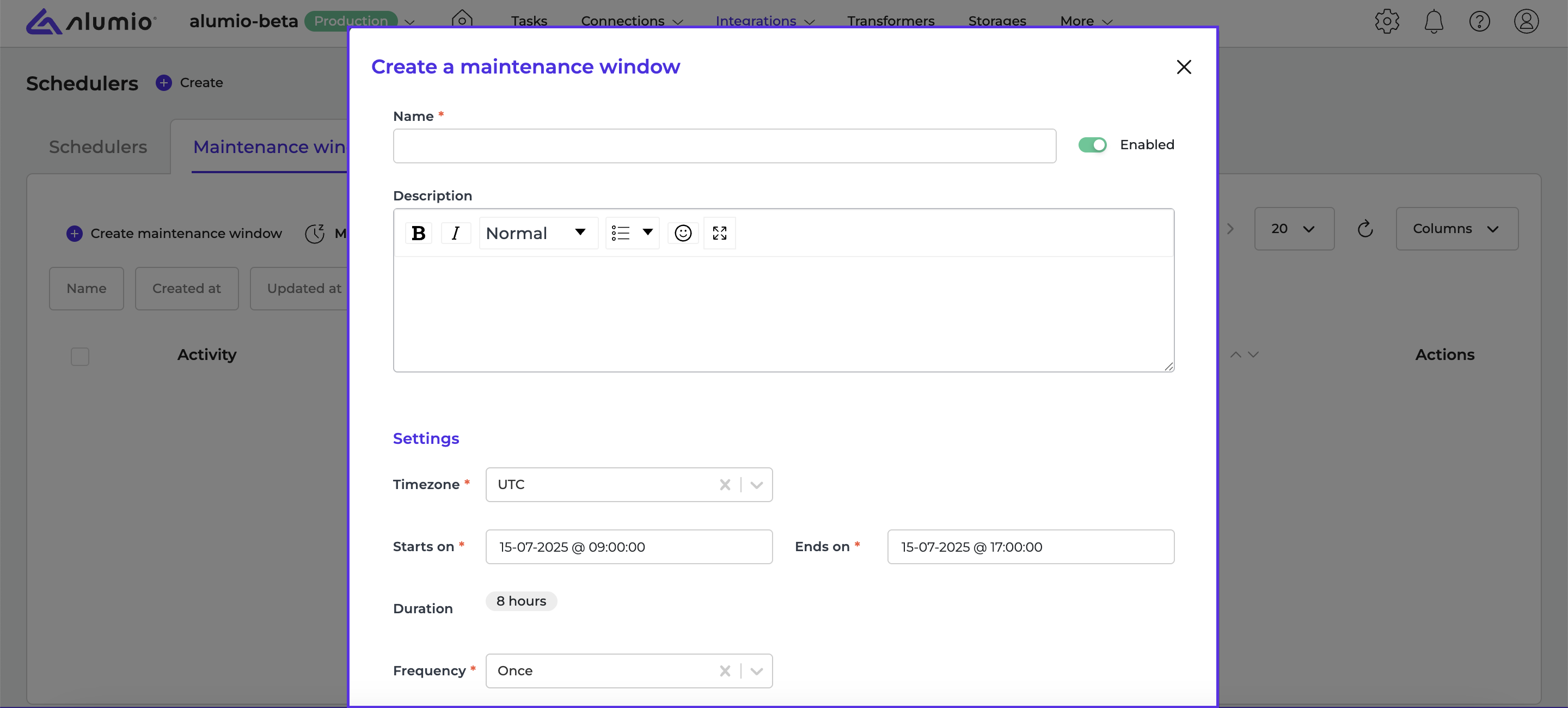The image size is (1568, 708).
Task: Click the Created at filter button
Action: pos(186,289)
